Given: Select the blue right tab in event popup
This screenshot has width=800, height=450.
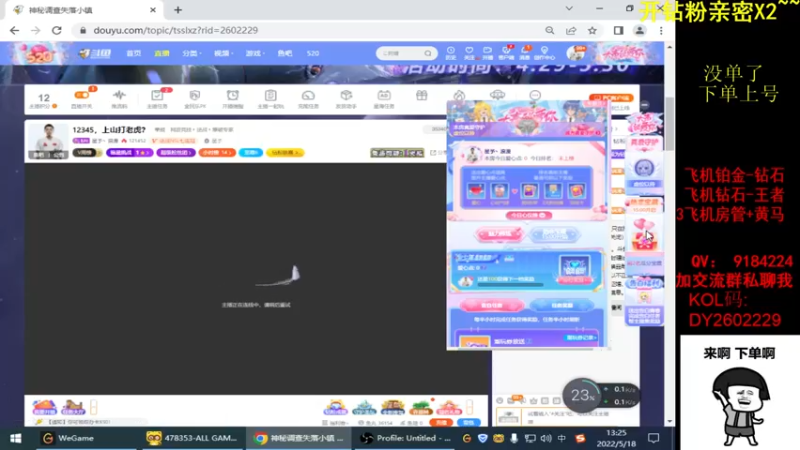Looking at the screenshot, I should pyautogui.click(x=562, y=305).
